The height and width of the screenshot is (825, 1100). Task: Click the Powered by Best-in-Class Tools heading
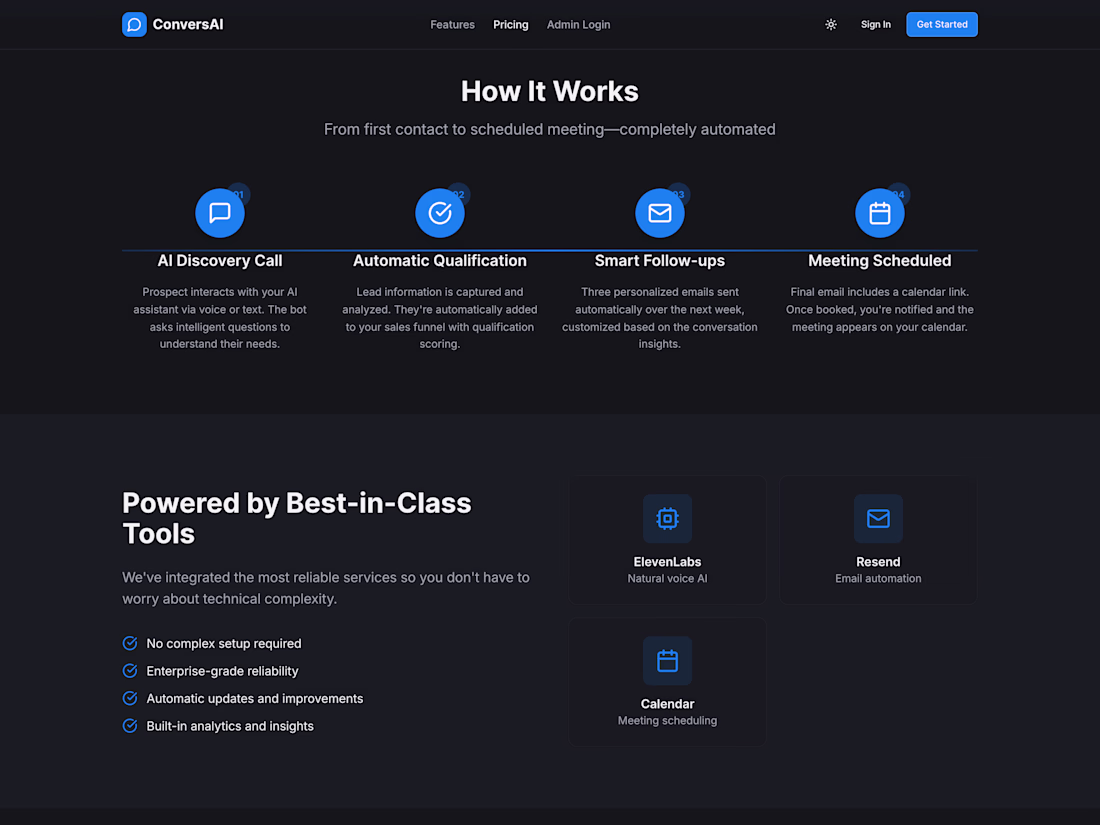[297, 518]
